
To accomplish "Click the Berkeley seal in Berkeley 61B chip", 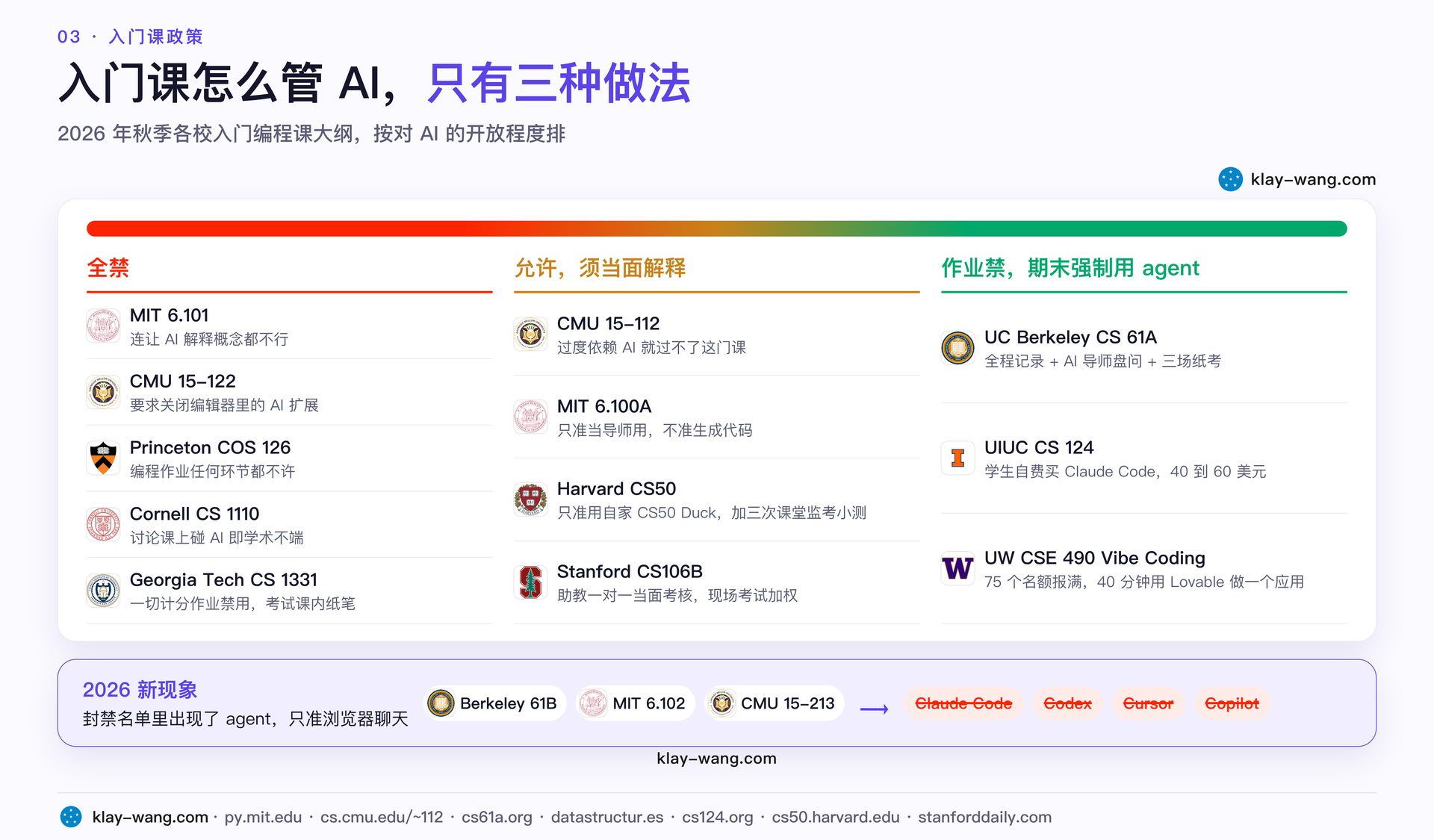I will [x=441, y=703].
